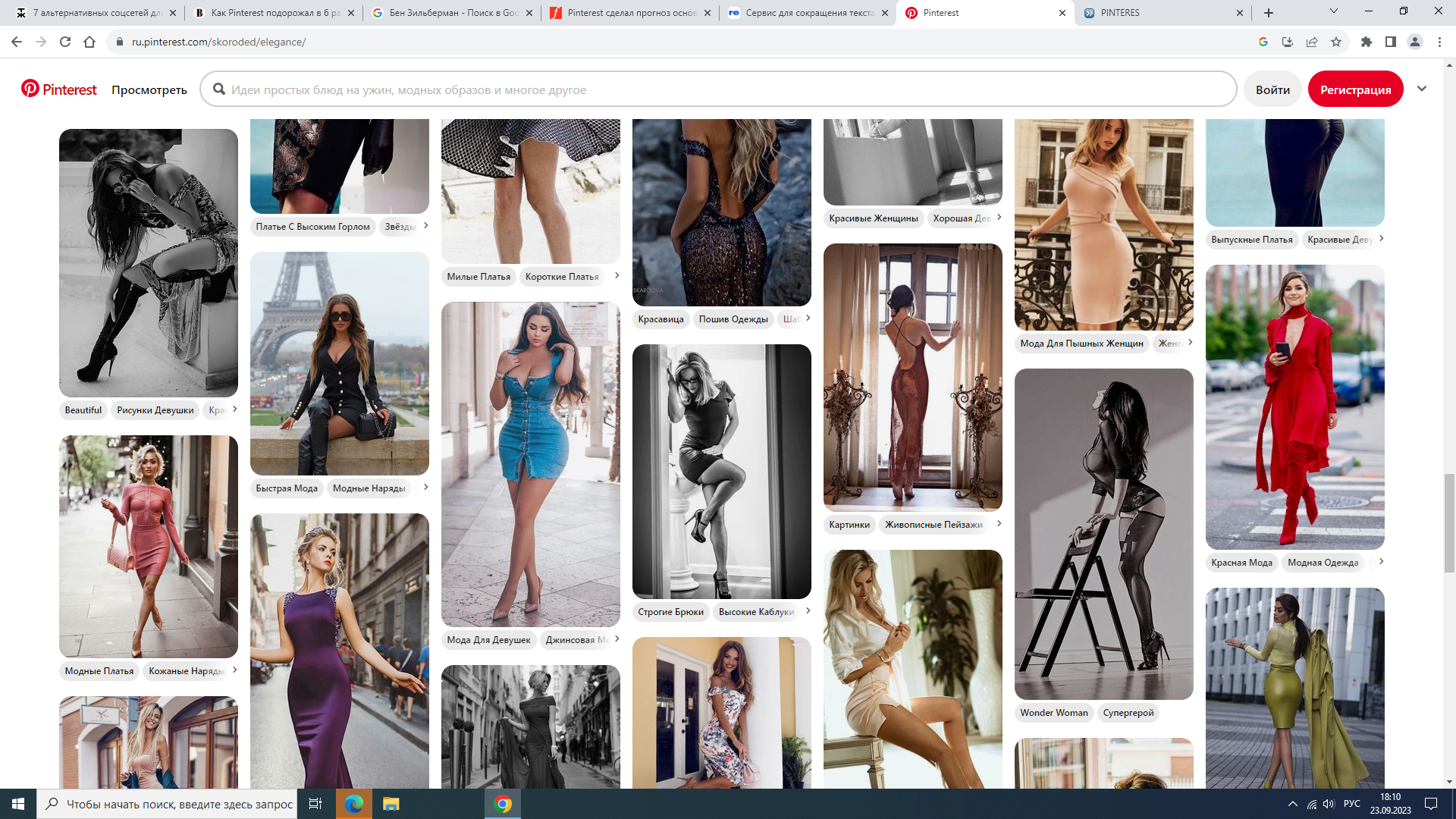Show more tags after 'Пошив Одежды'
This screenshot has width=1456, height=819.
pyautogui.click(x=808, y=318)
